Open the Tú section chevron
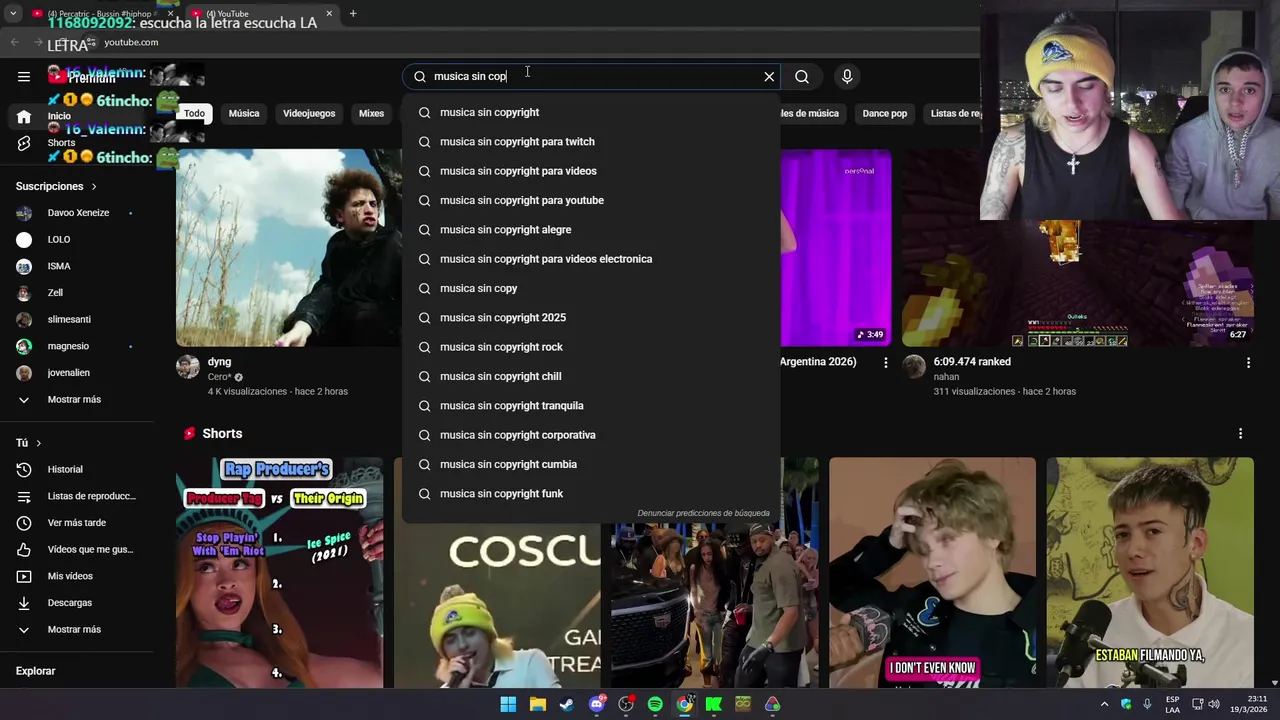1280x720 pixels. pos(39,443)
